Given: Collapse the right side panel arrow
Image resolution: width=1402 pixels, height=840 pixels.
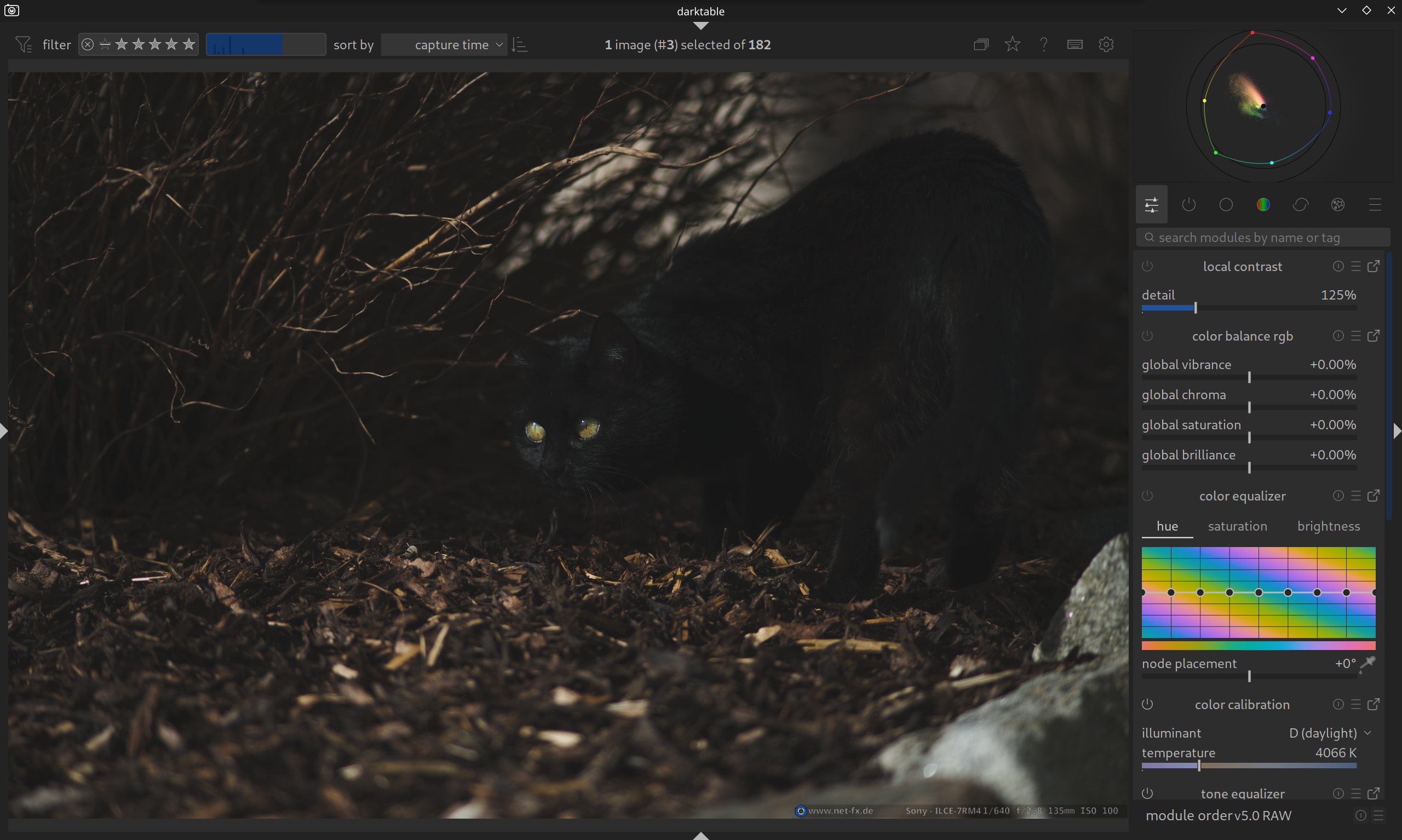Looking at the screenshot, I should (1397, 431).
